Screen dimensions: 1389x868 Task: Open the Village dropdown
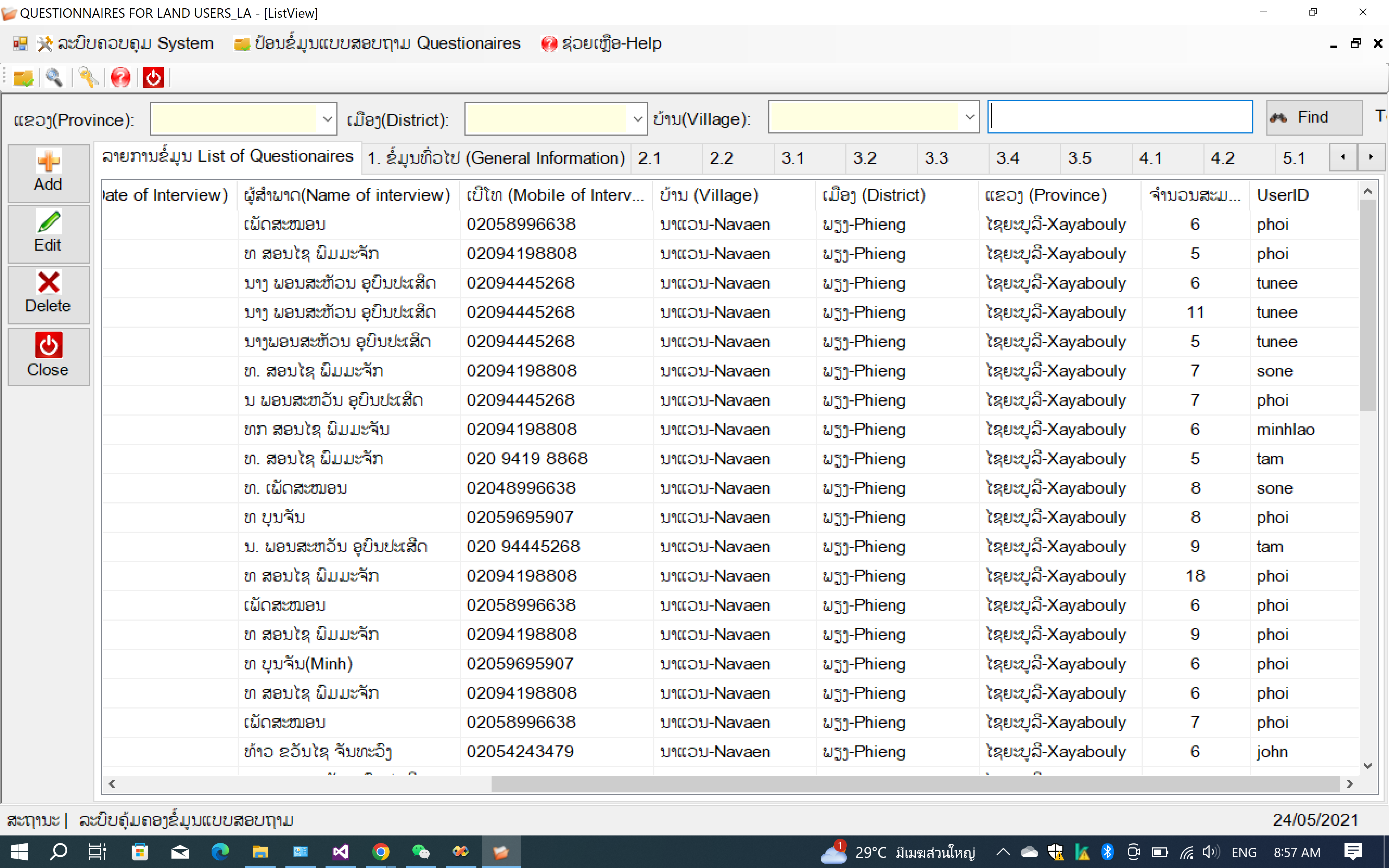969,118
